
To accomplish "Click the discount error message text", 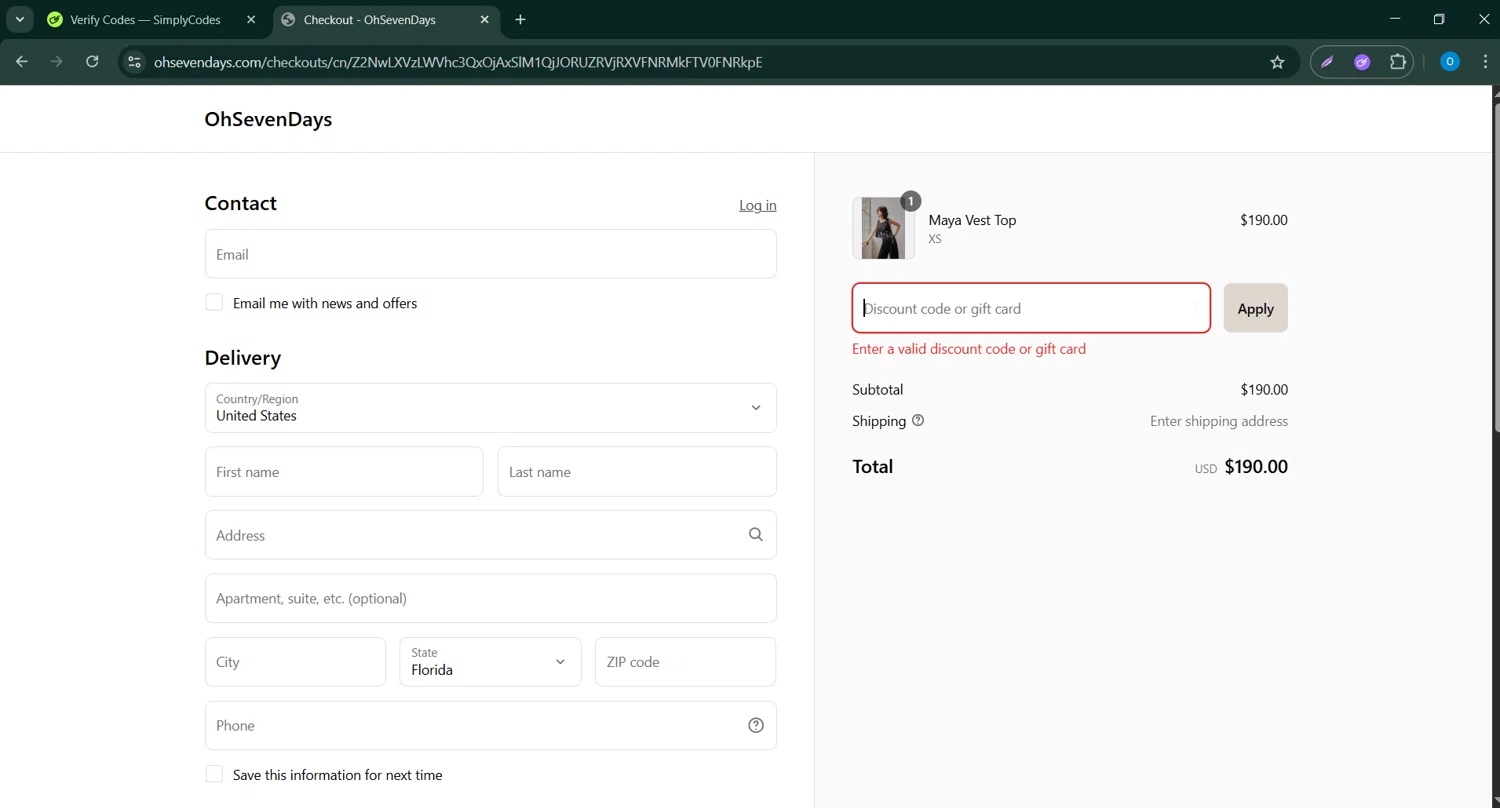I will click(969, 349).
